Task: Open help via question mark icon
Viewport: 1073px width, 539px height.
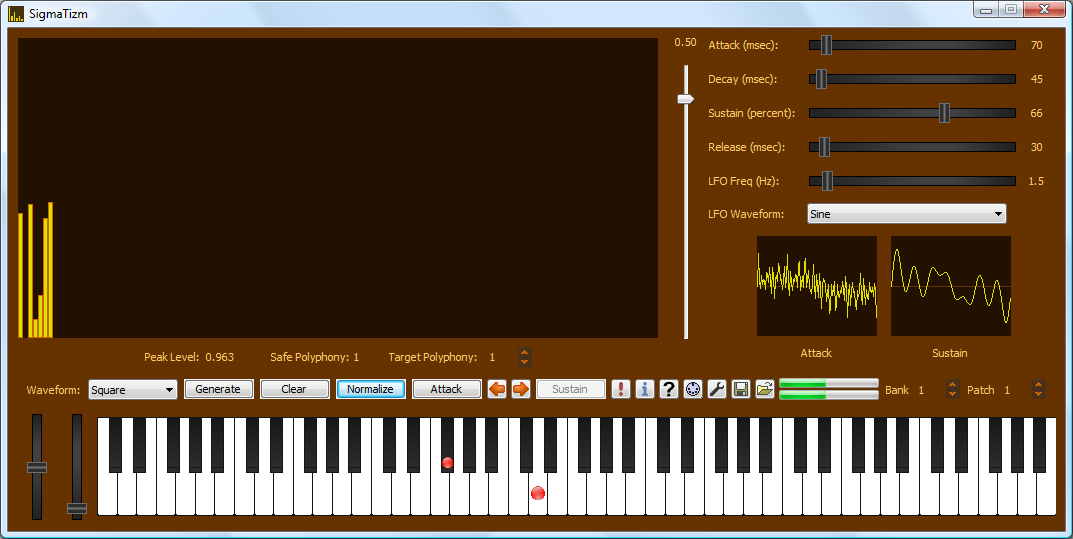Action: click(x=669, y=389)
